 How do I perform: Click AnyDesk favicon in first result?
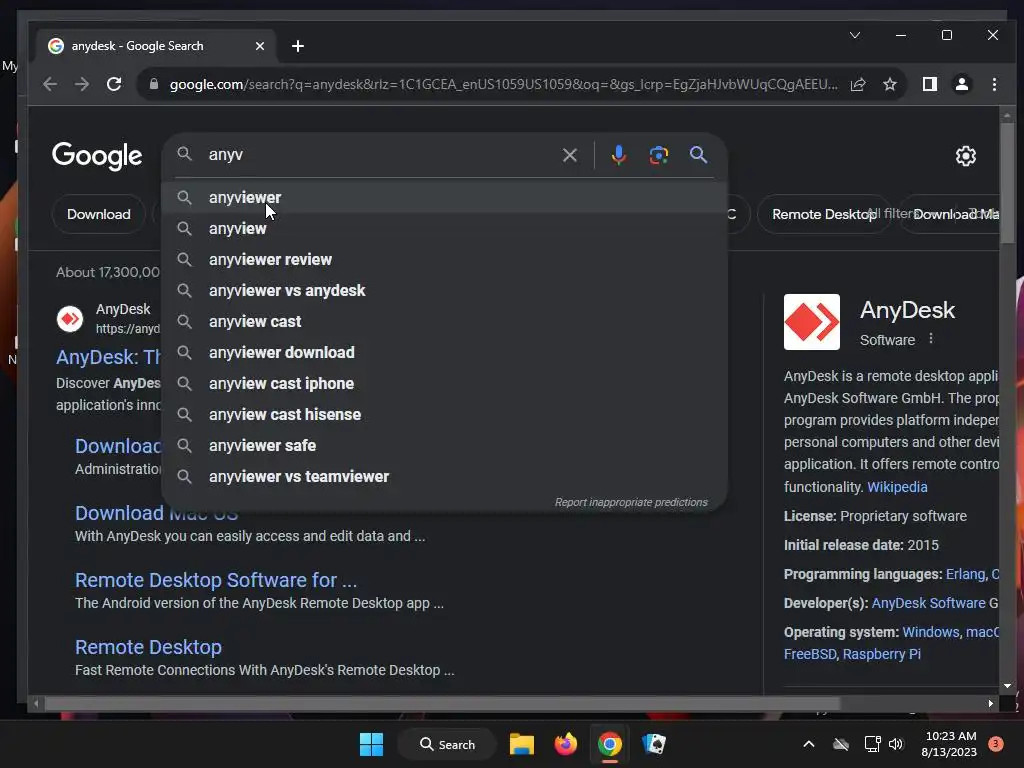point(70,319)
